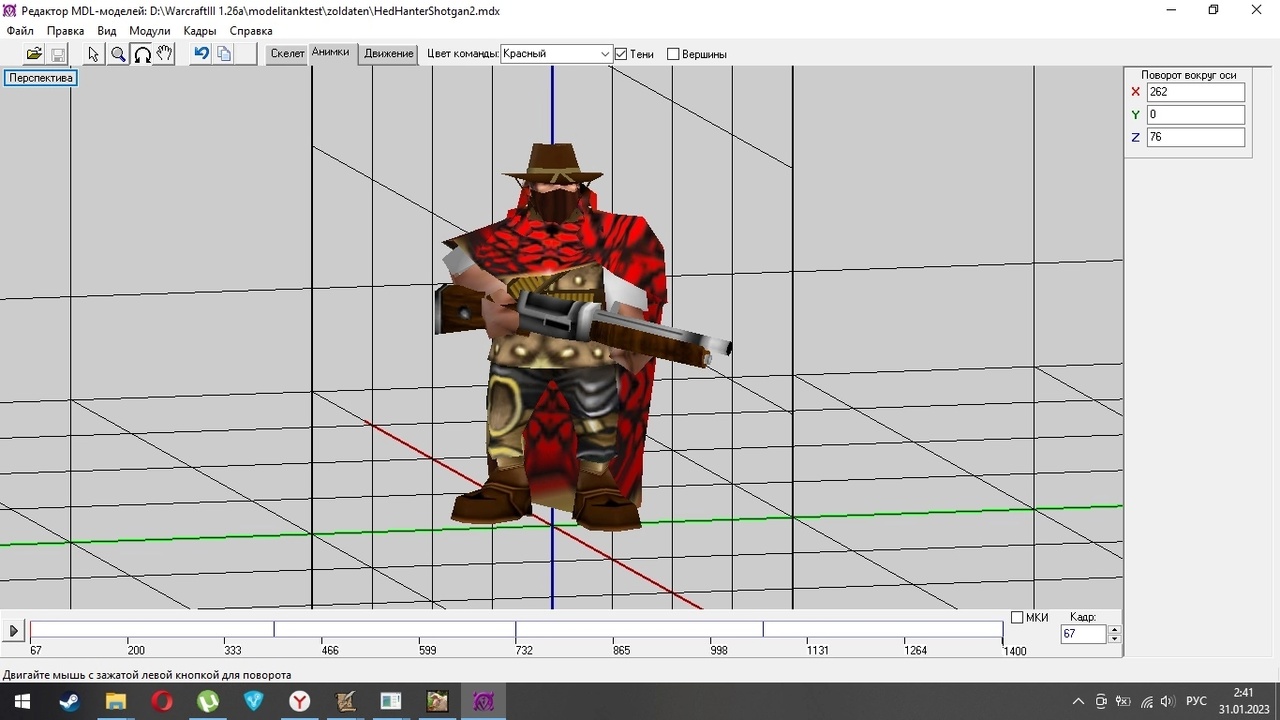Open the Модули menu
This screenshot has height=720, width=1280.
pos(150,31)
